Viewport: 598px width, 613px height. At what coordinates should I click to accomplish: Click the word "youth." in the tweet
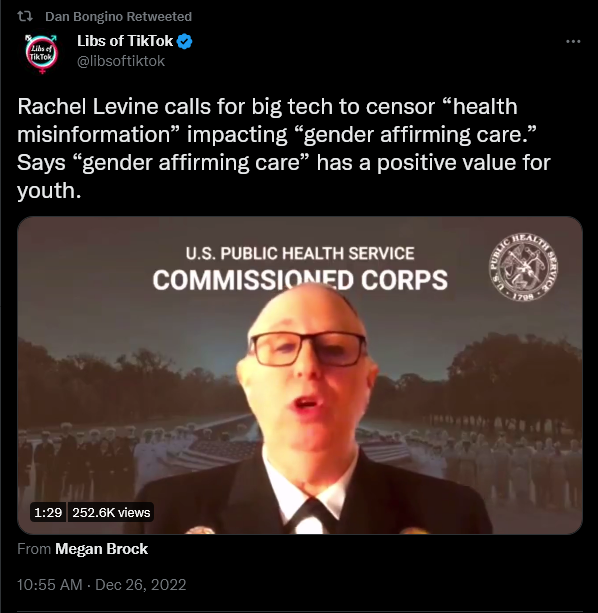tap(49, 191)
